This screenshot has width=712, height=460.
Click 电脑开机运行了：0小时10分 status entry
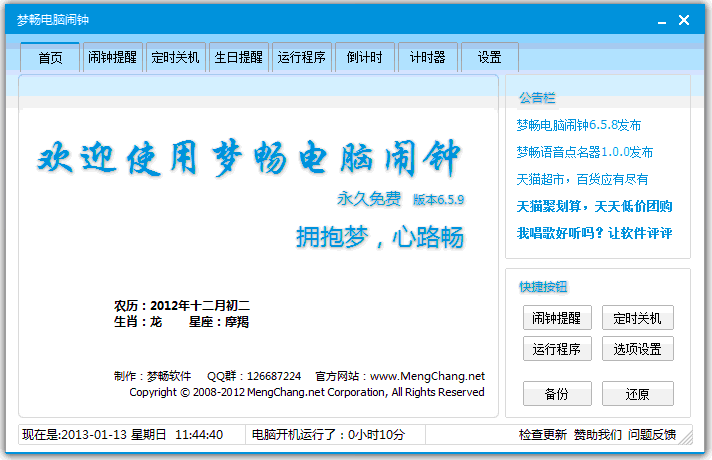pos(328,435)
